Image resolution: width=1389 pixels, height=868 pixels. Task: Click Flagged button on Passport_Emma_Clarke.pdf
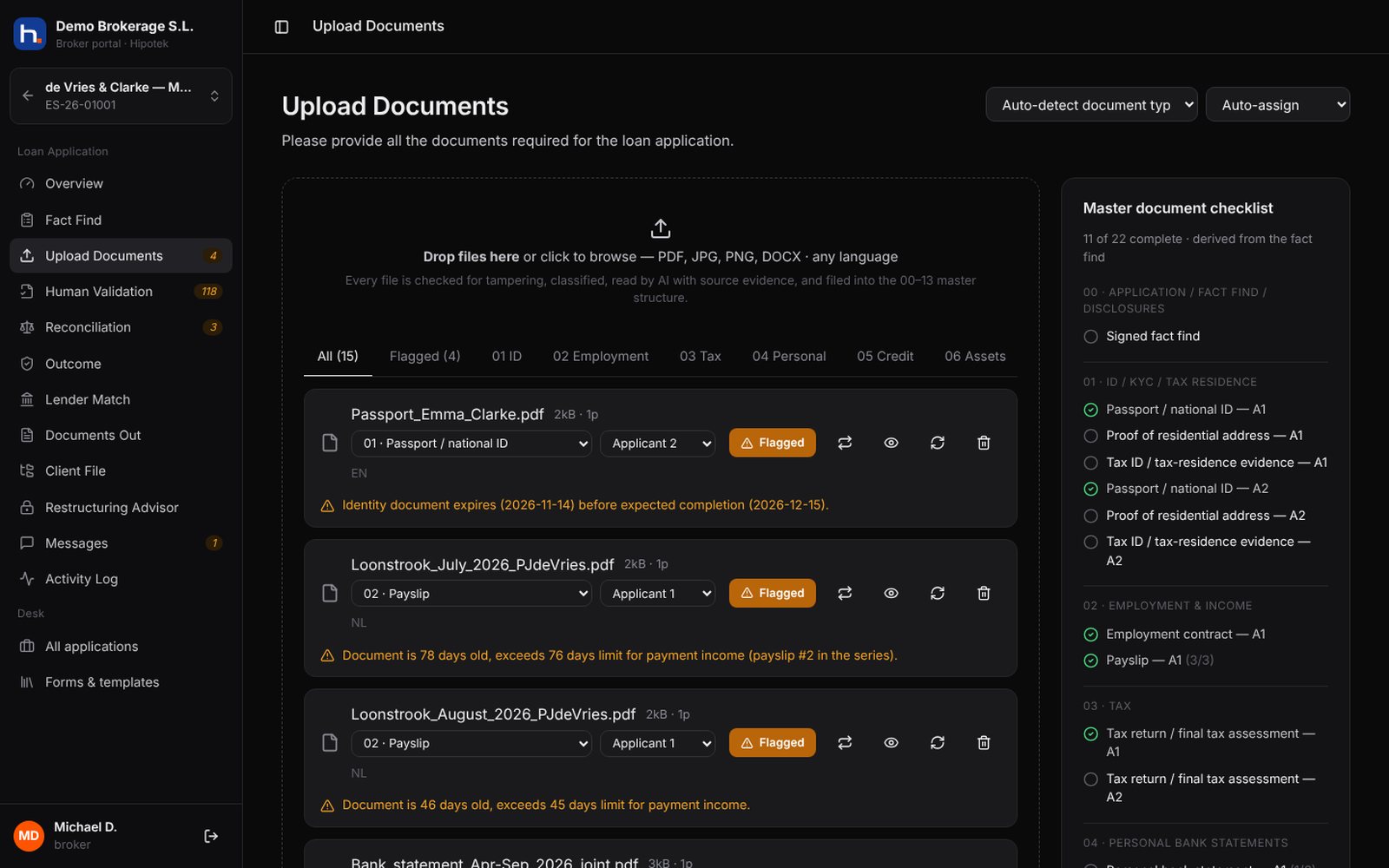tap(773, 443)
